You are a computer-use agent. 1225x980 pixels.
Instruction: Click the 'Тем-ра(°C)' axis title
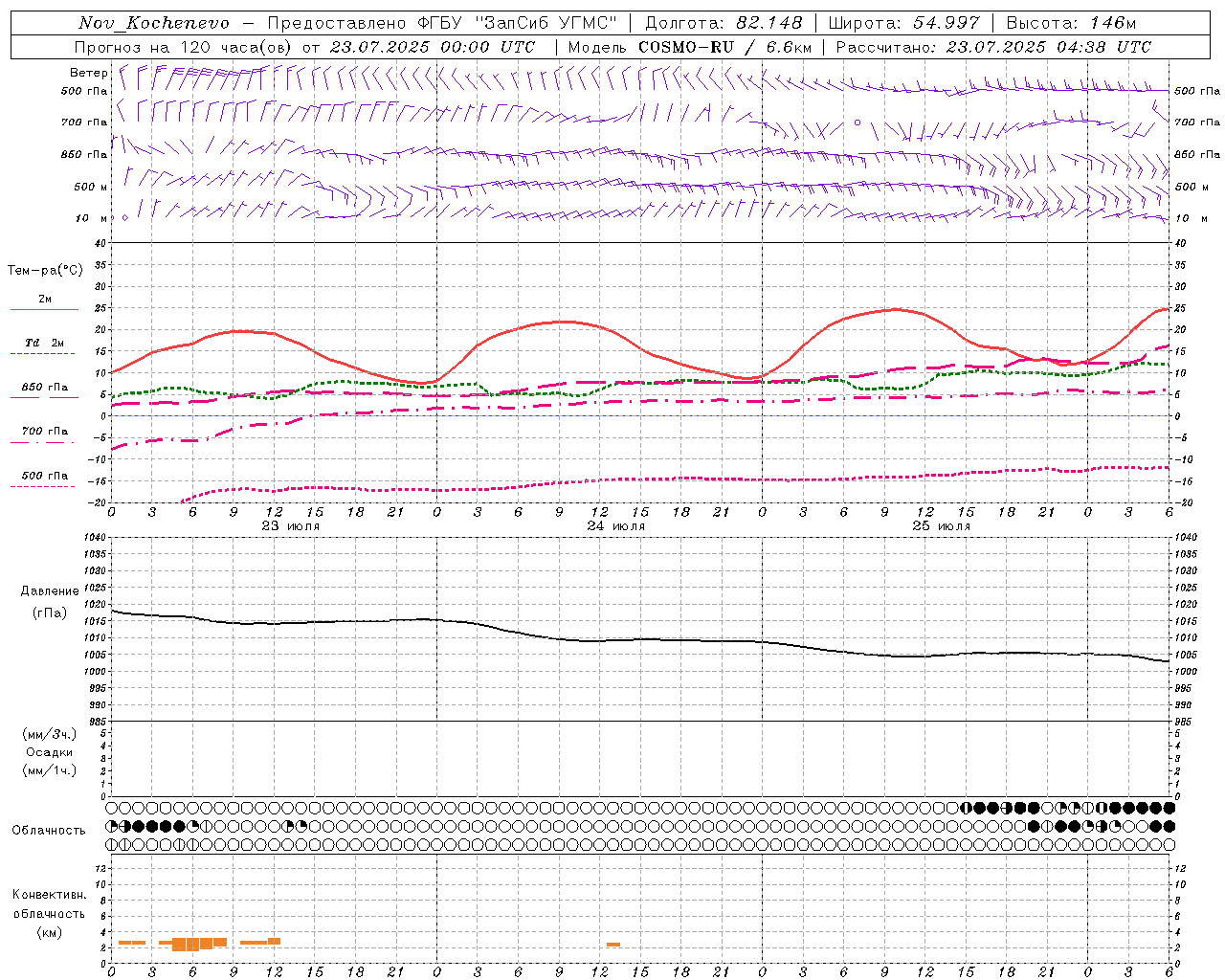pos(45,271)
